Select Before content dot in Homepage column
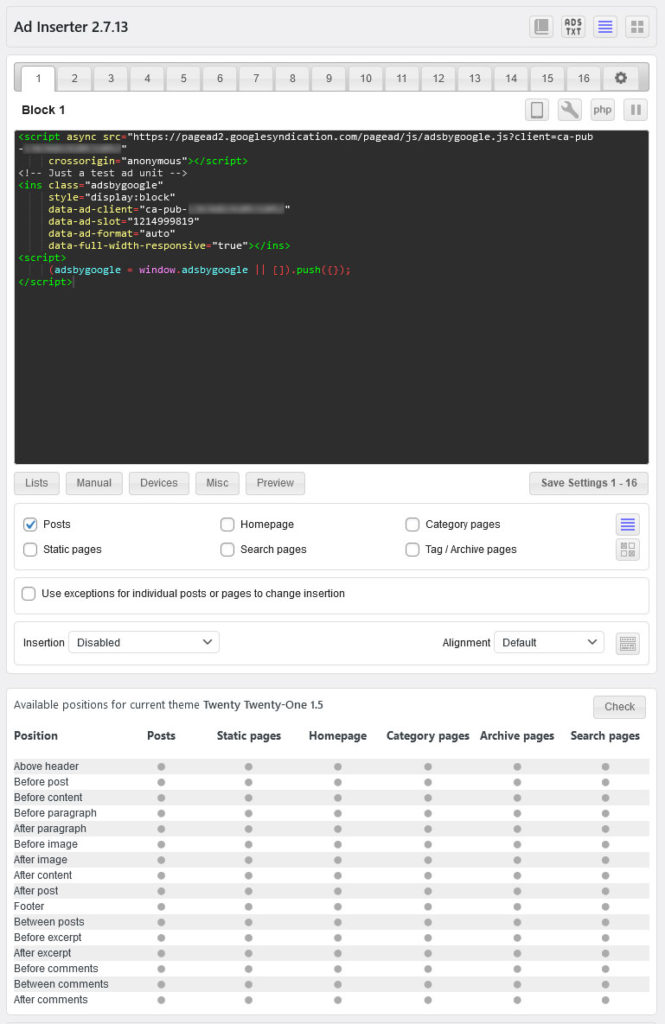 [x=338, y=798]
